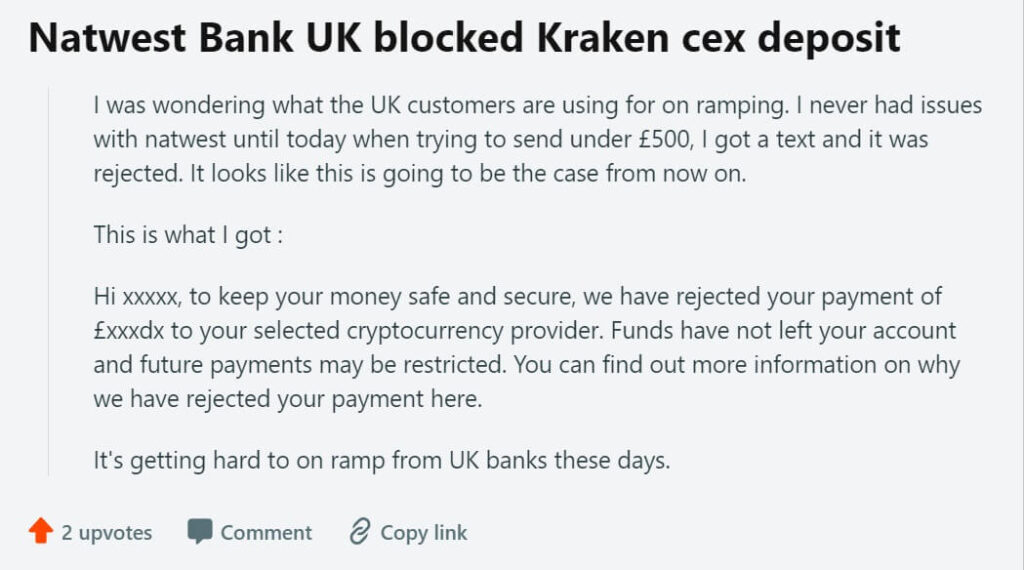Click the orange upvote arrow icon
The height and width of the screenshot is (570, 1024).
[x=40, y=532]
